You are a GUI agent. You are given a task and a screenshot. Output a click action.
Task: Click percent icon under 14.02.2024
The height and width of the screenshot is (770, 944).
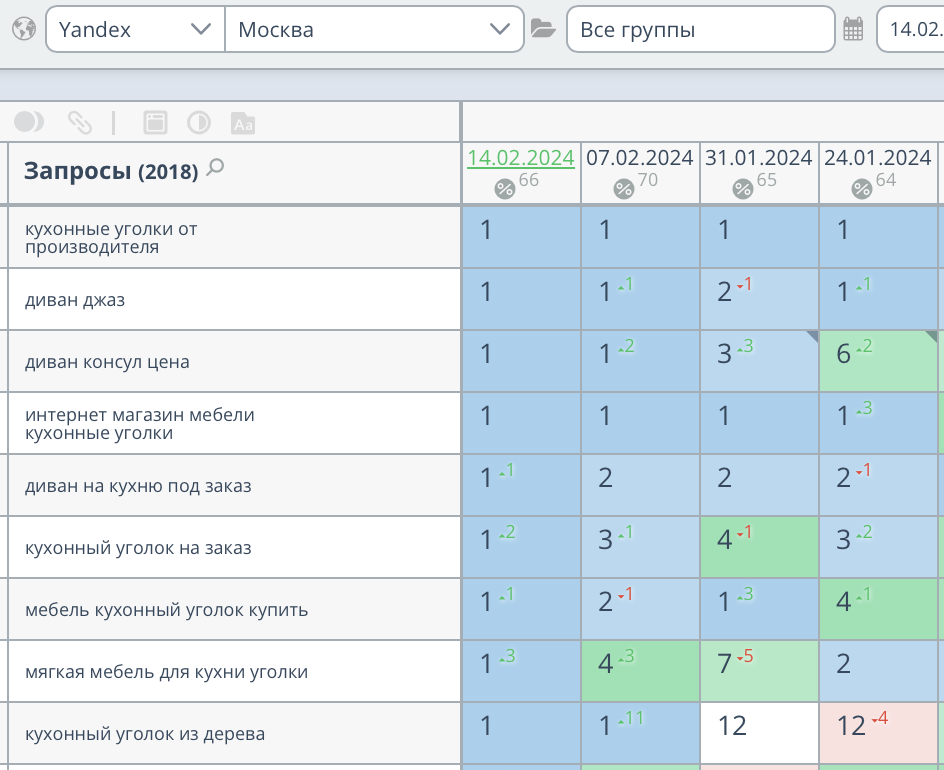pos(505,188)
